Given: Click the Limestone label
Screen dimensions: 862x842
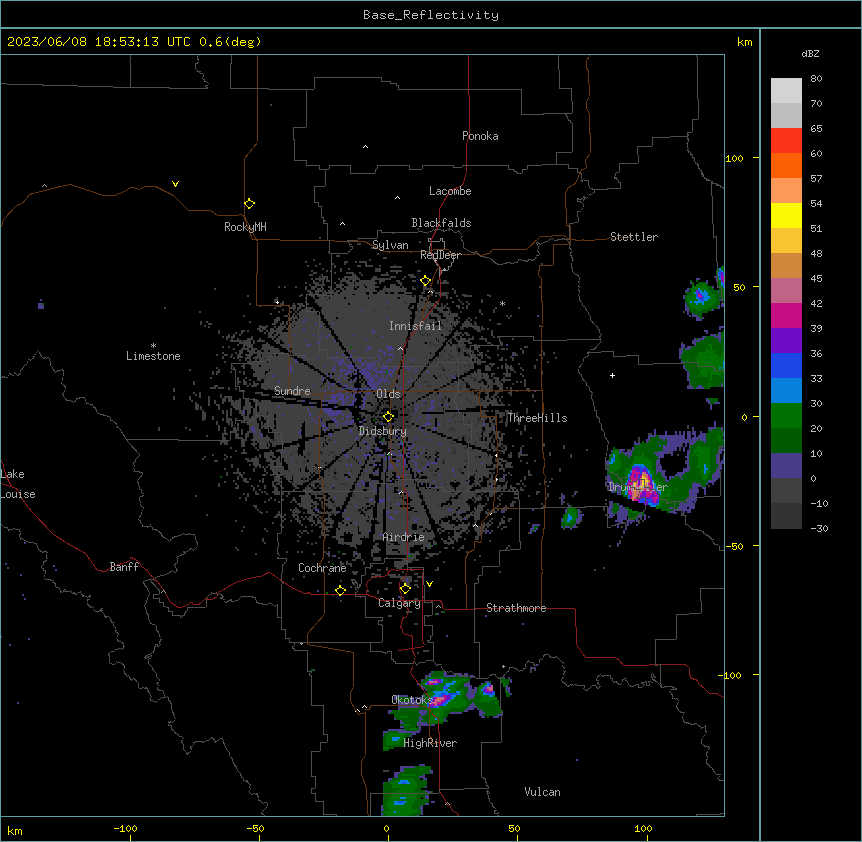Looking at the screenshot, I should click(x=153, y=356).
